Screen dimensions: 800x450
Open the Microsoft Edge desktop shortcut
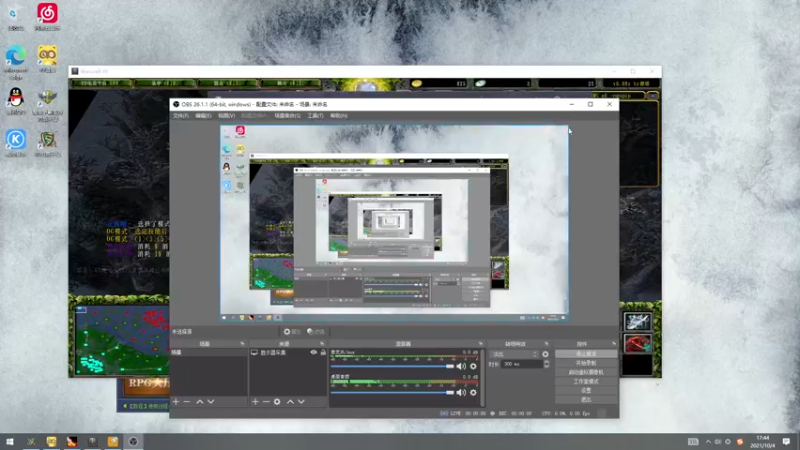[x=16, y=62]
